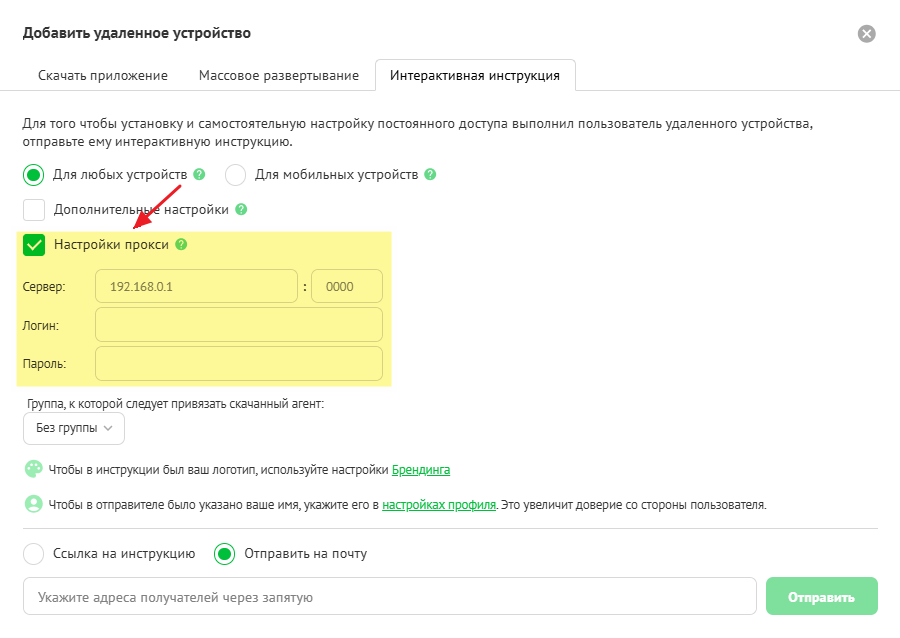
Task: Open the 'Брендинга' settings link
Action: click(x=420, y=469)
